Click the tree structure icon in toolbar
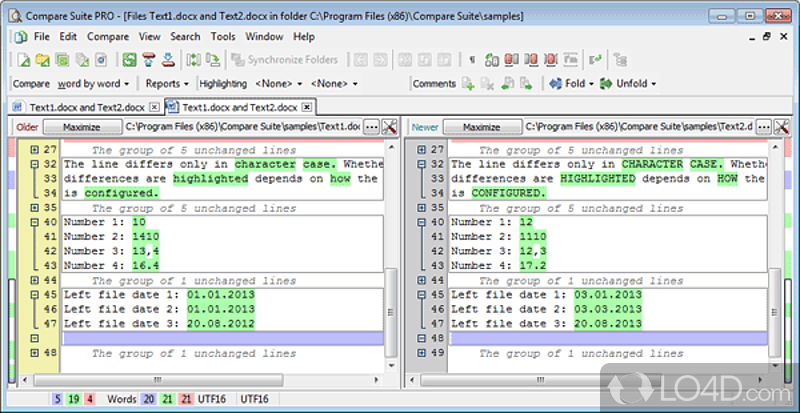Viewport: 800px width, 413px height. coord(620,60)
